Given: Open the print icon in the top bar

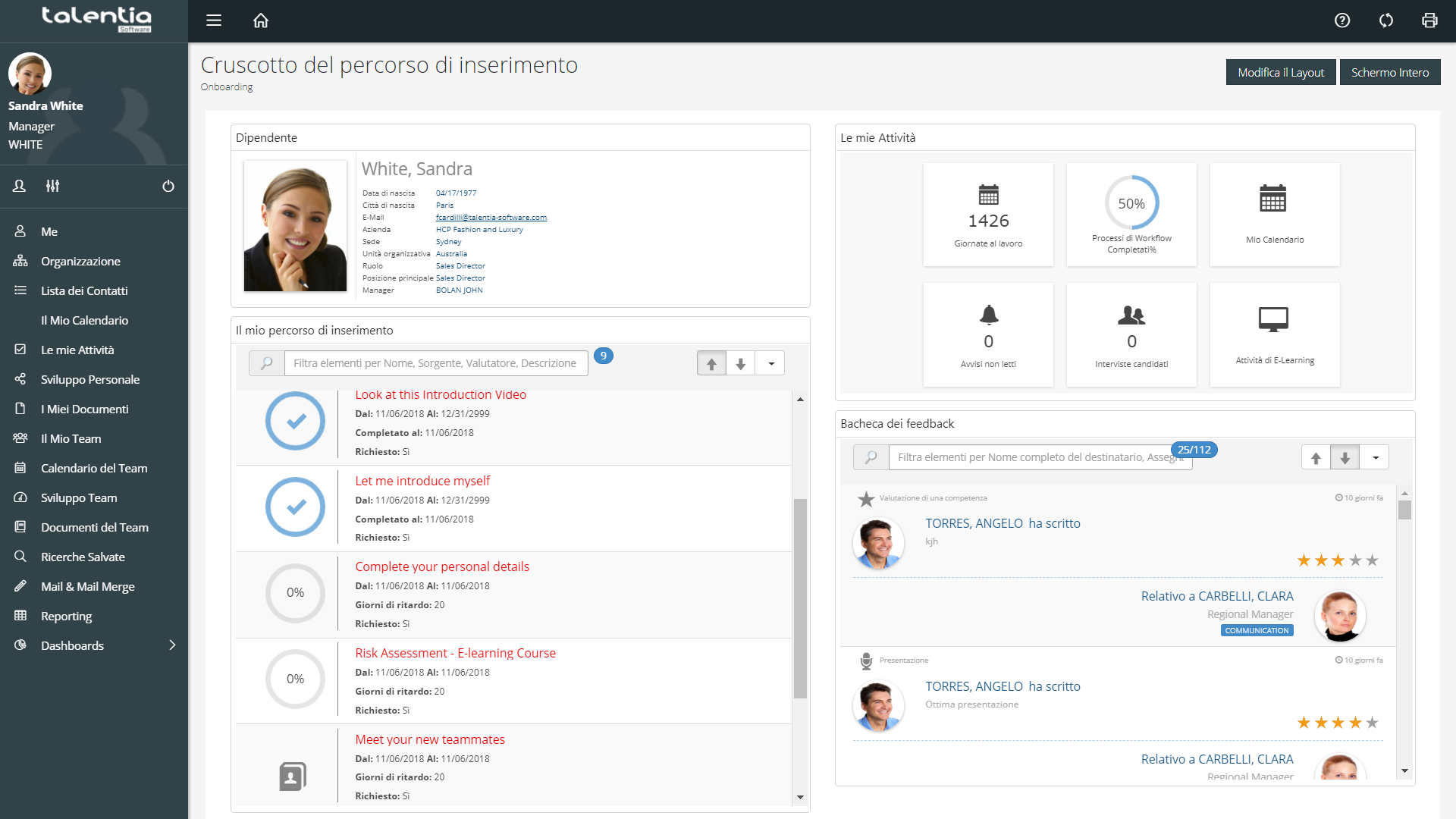Looking at the screenshot, I should pyautogui.click(x=1429, y=20).
